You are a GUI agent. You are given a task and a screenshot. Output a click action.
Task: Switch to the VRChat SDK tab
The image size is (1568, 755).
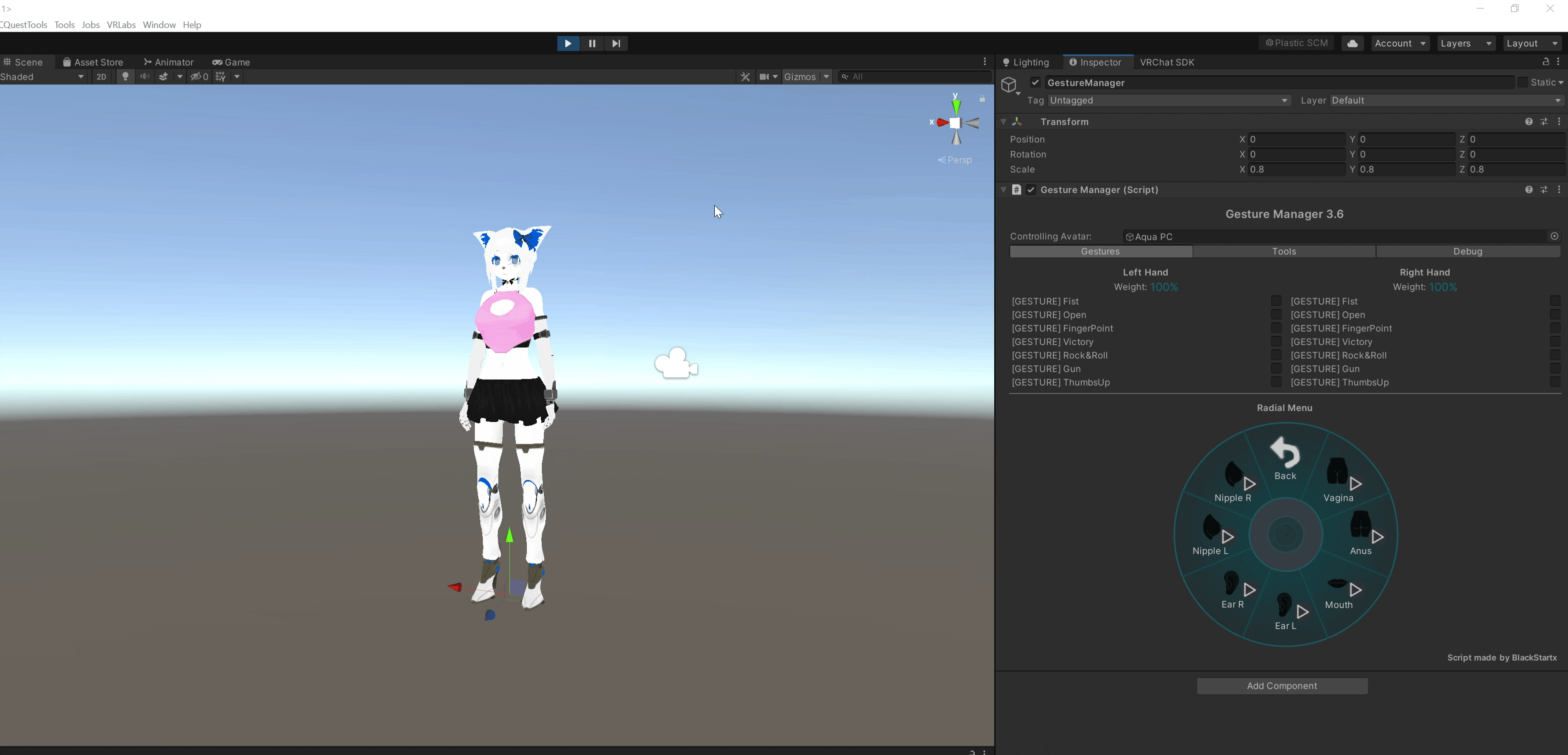(x=1166, y=62)
